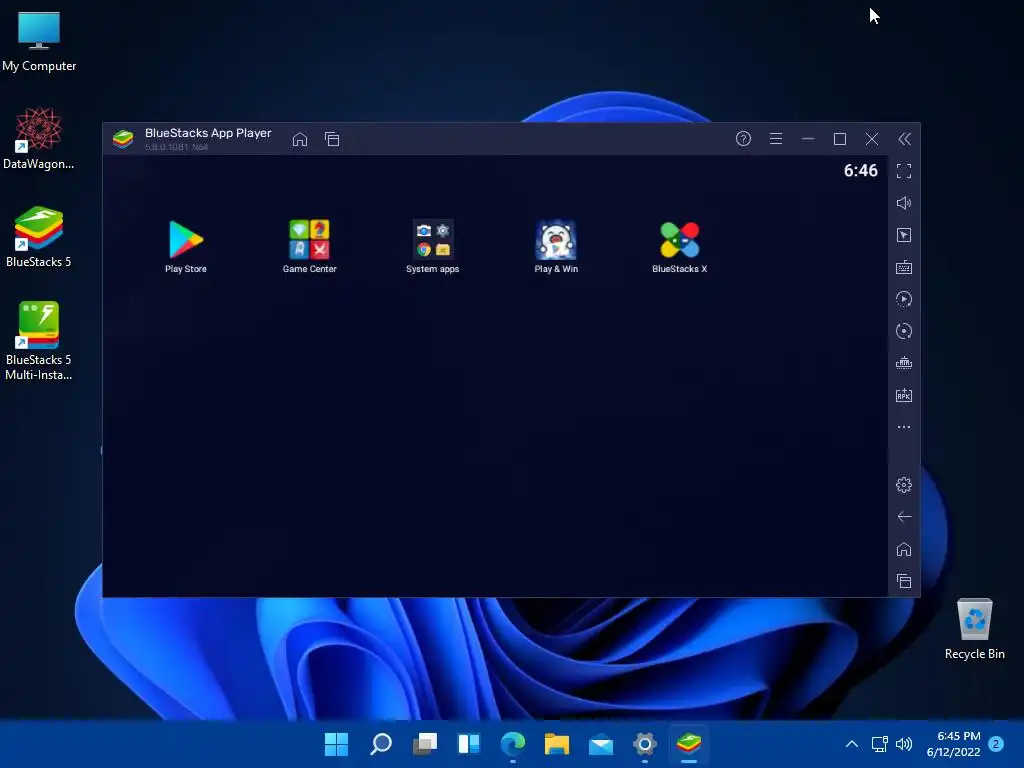Minimize the BlueStacks window

click(x=808, y=138)
